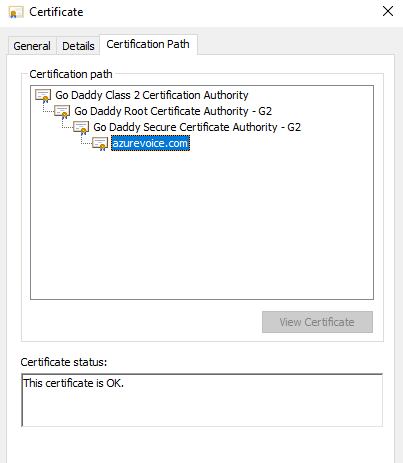Select Go Daddy Class 2 Certification Authority entry
This screenshot has height=463, width=403.
[152, 95]
